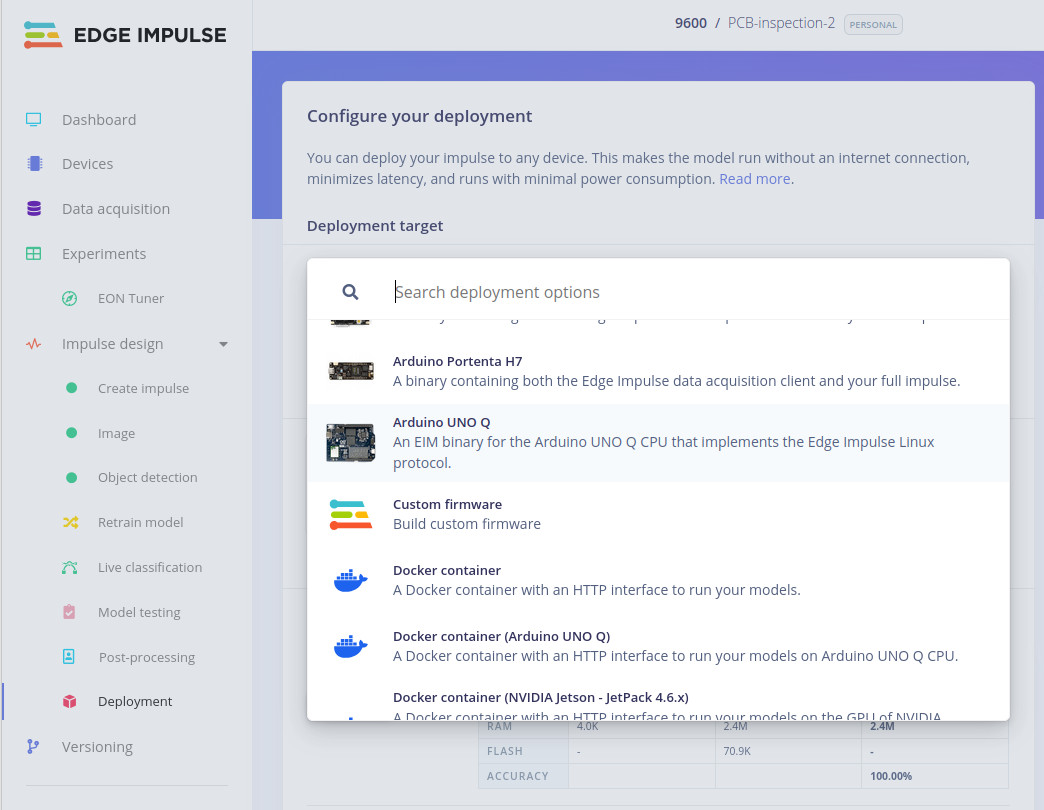Open Post-processing

146,658
